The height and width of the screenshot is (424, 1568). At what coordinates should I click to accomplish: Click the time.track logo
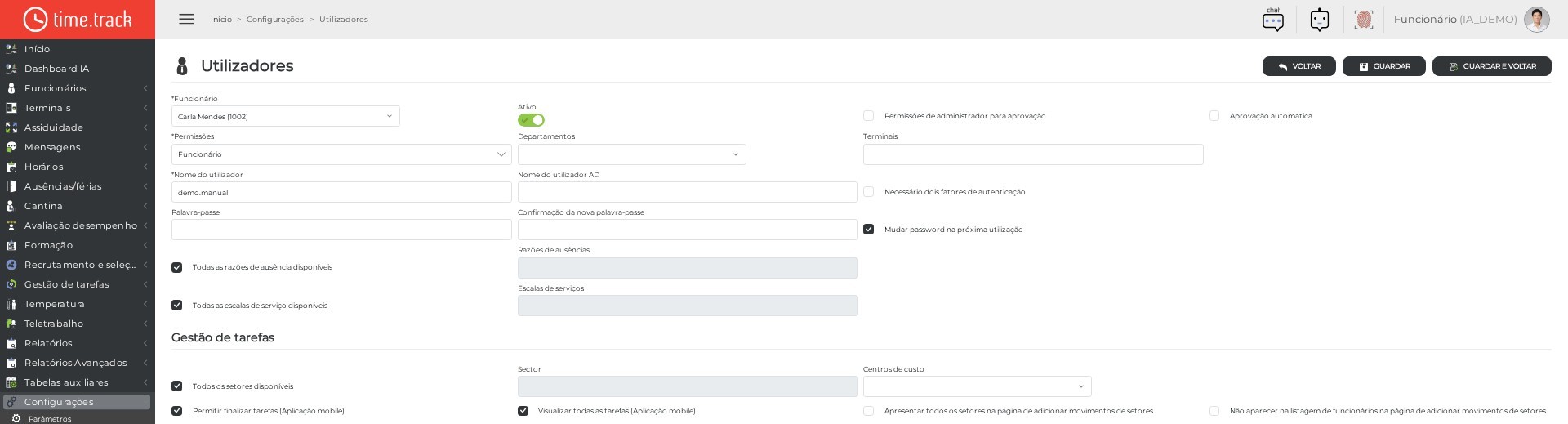pos(78,20)
